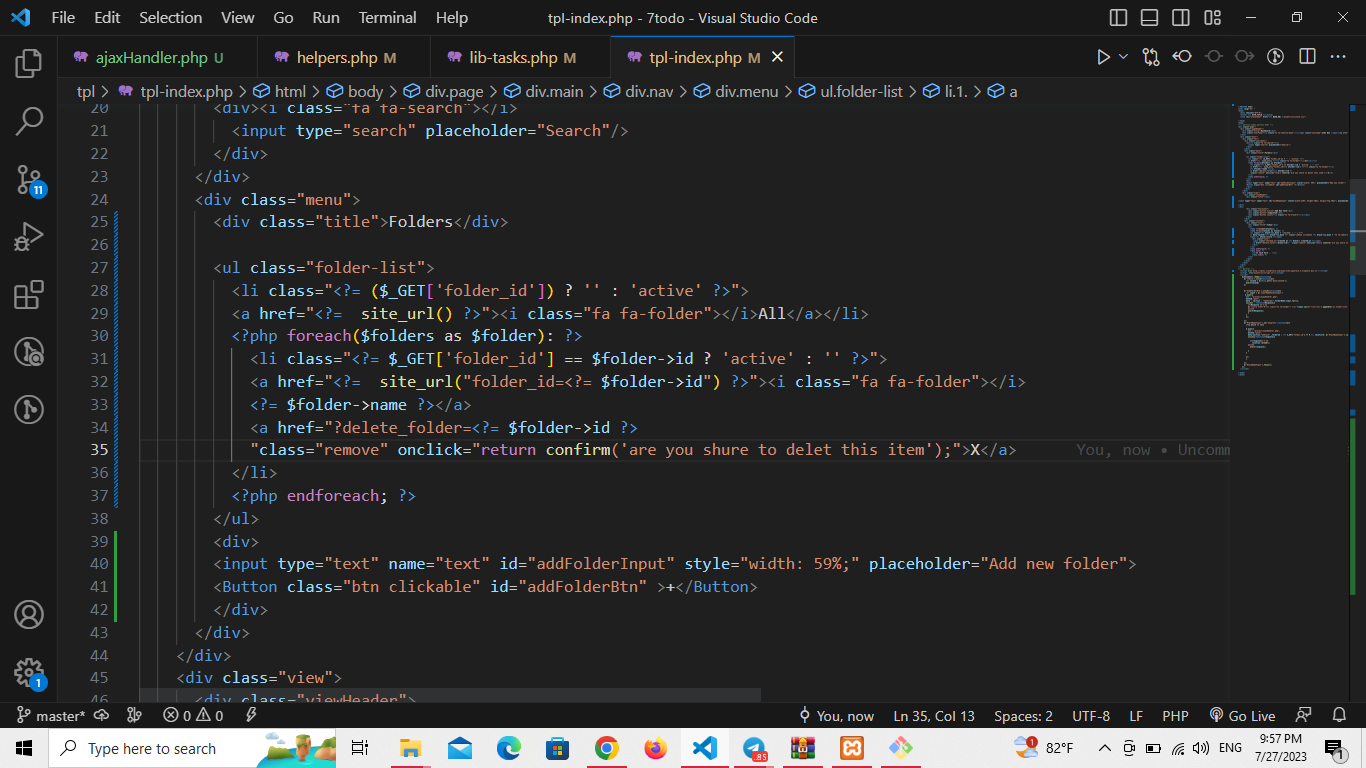1366x768 pixels.
Task: Open the GitLens icon in activity bar
Action: tap(29, 352)
